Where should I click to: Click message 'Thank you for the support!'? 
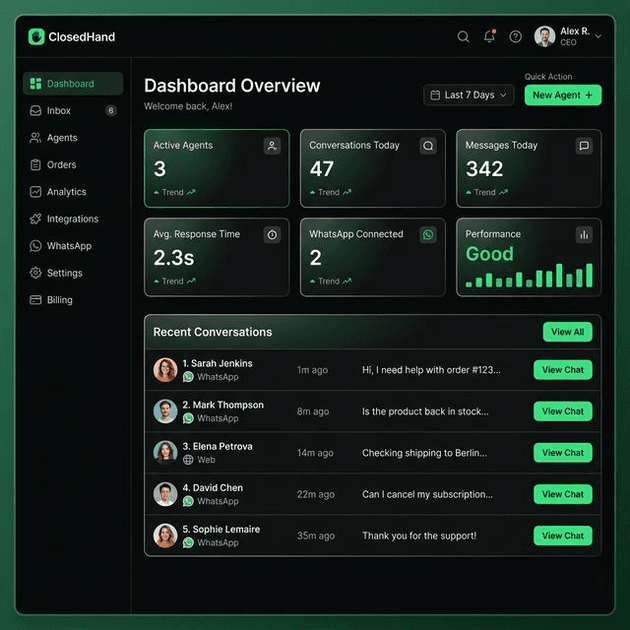(419, 536)
